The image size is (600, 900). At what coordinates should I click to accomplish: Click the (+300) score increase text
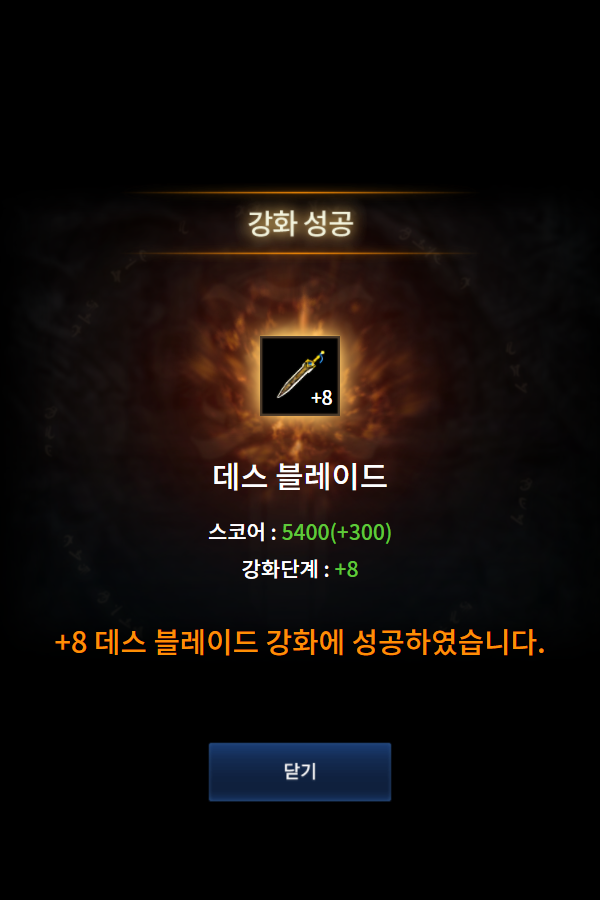click(361, 532)
